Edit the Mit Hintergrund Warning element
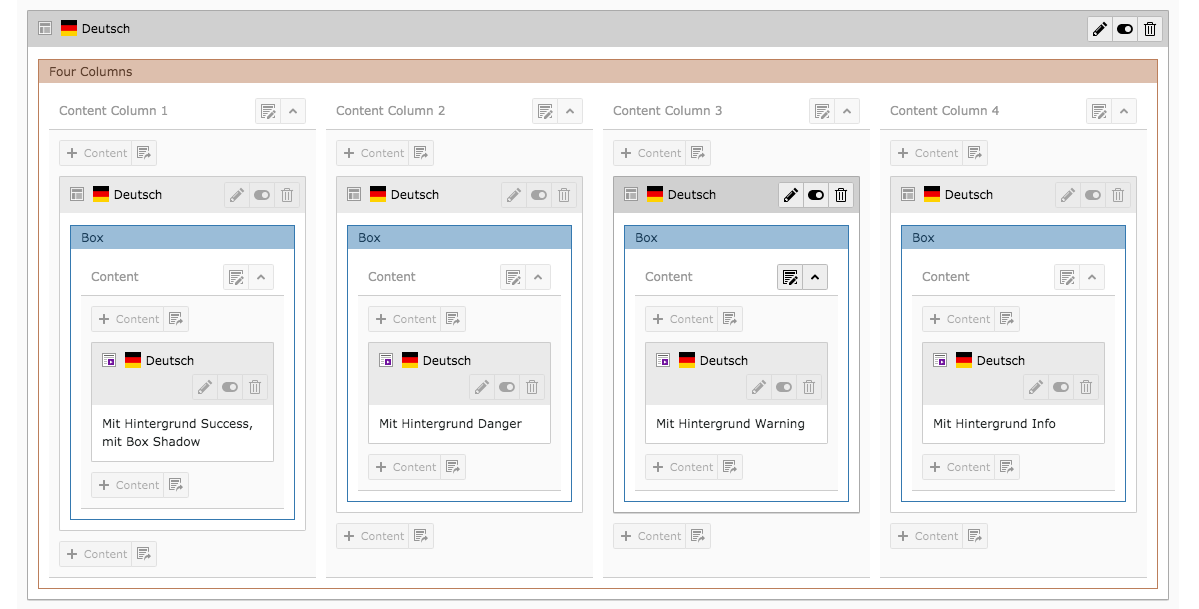Viewport: 1199px width, 609px height. click(x=758, y=387)
